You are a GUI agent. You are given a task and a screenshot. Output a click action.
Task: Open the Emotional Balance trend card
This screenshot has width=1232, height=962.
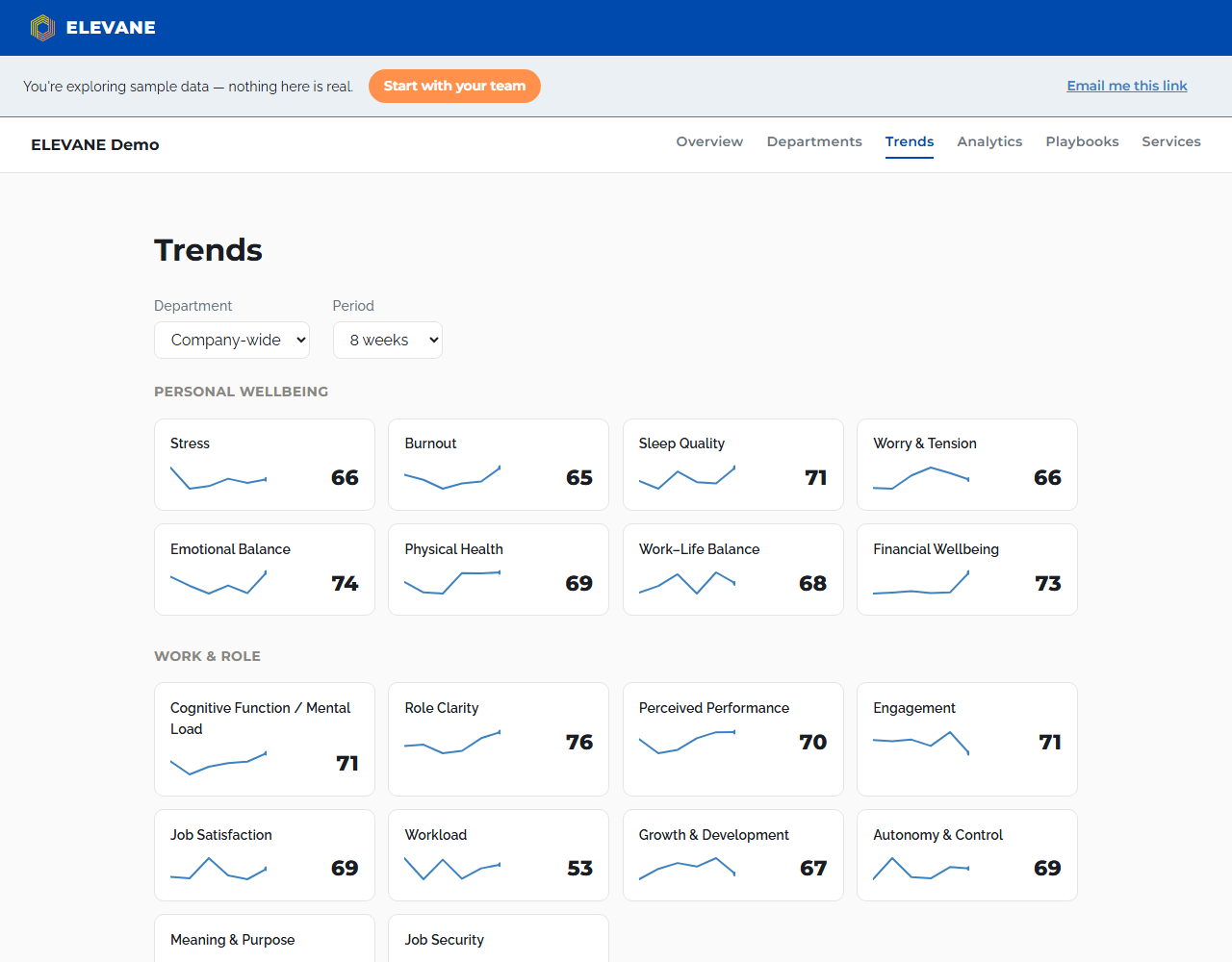pyautogui.click(x=265, y=570)
